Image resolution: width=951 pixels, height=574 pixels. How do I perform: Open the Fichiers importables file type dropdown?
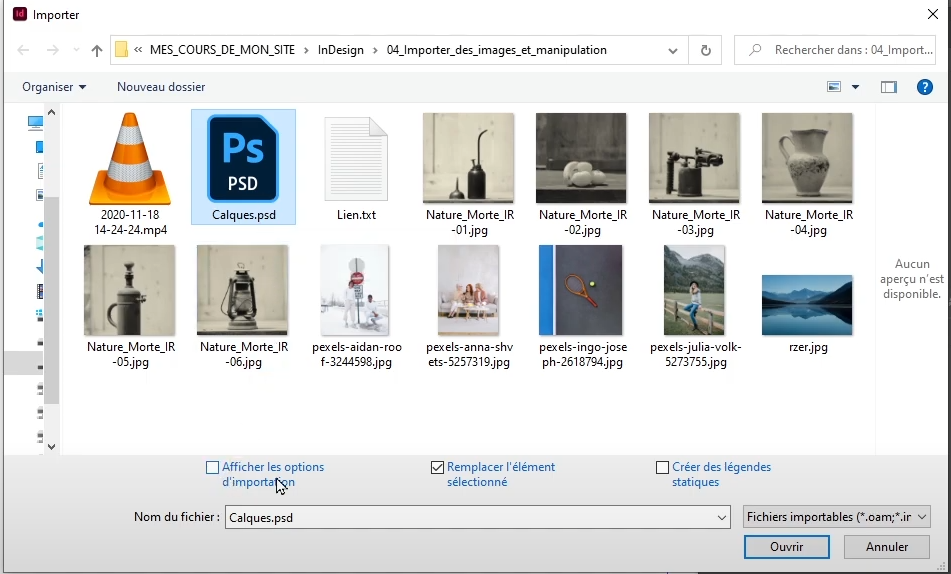pyautogui.click(x=836, y=517)
